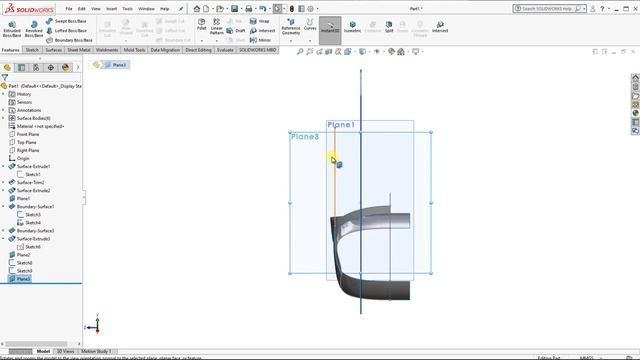Choose Boundary Boss/Base feature
Image resolution: width=640 pixels, height=360 pixels.
coord(69,40)
